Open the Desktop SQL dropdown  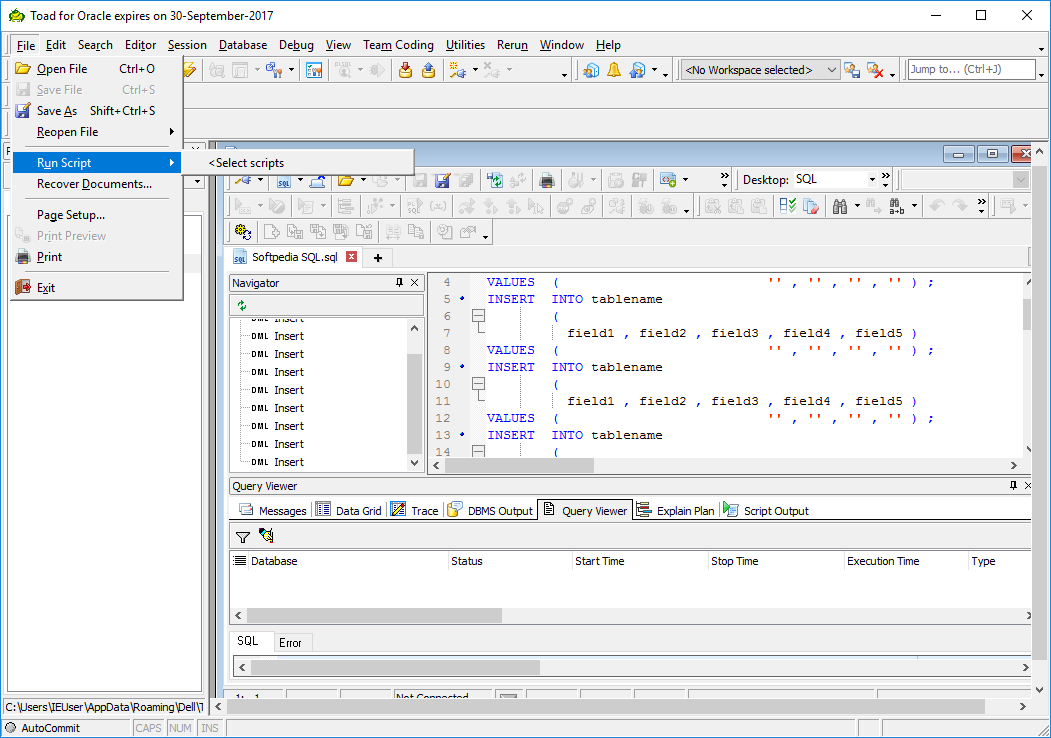tap(872, 180)
